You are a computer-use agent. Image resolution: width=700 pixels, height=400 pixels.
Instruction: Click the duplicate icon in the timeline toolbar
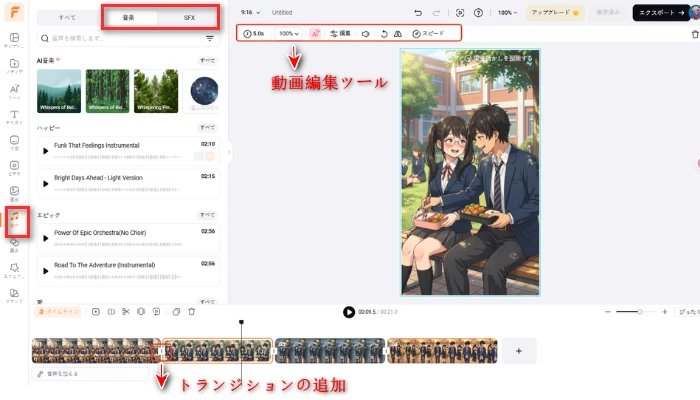176,312
